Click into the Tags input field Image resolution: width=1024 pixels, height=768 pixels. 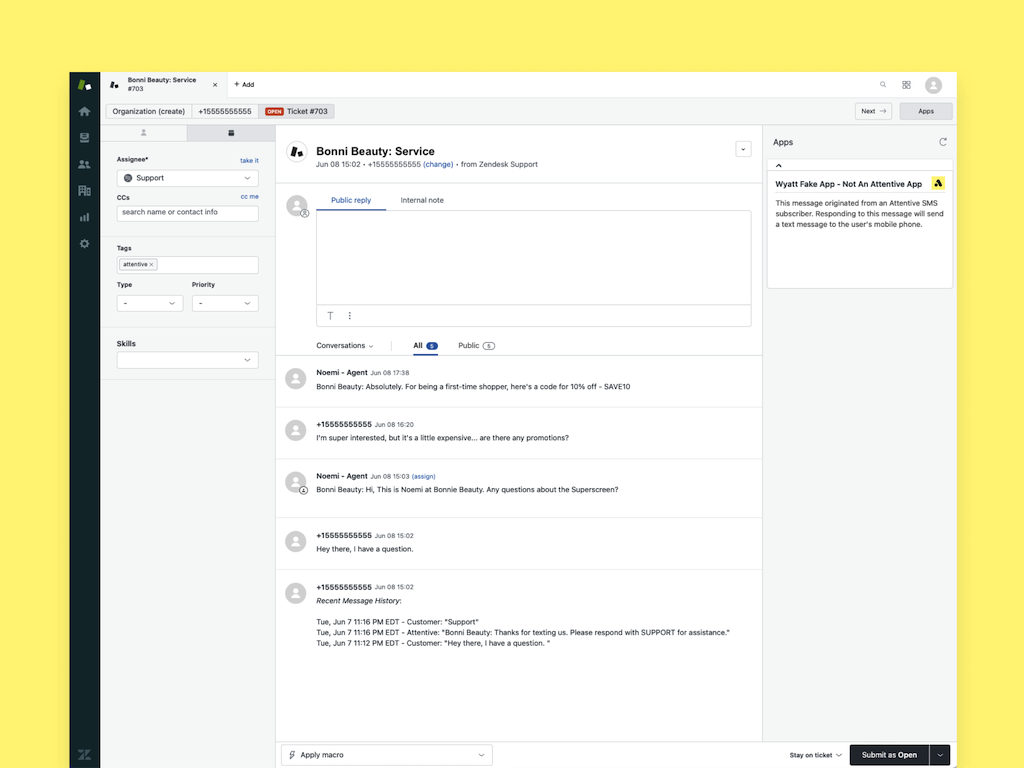coord(187,264)
